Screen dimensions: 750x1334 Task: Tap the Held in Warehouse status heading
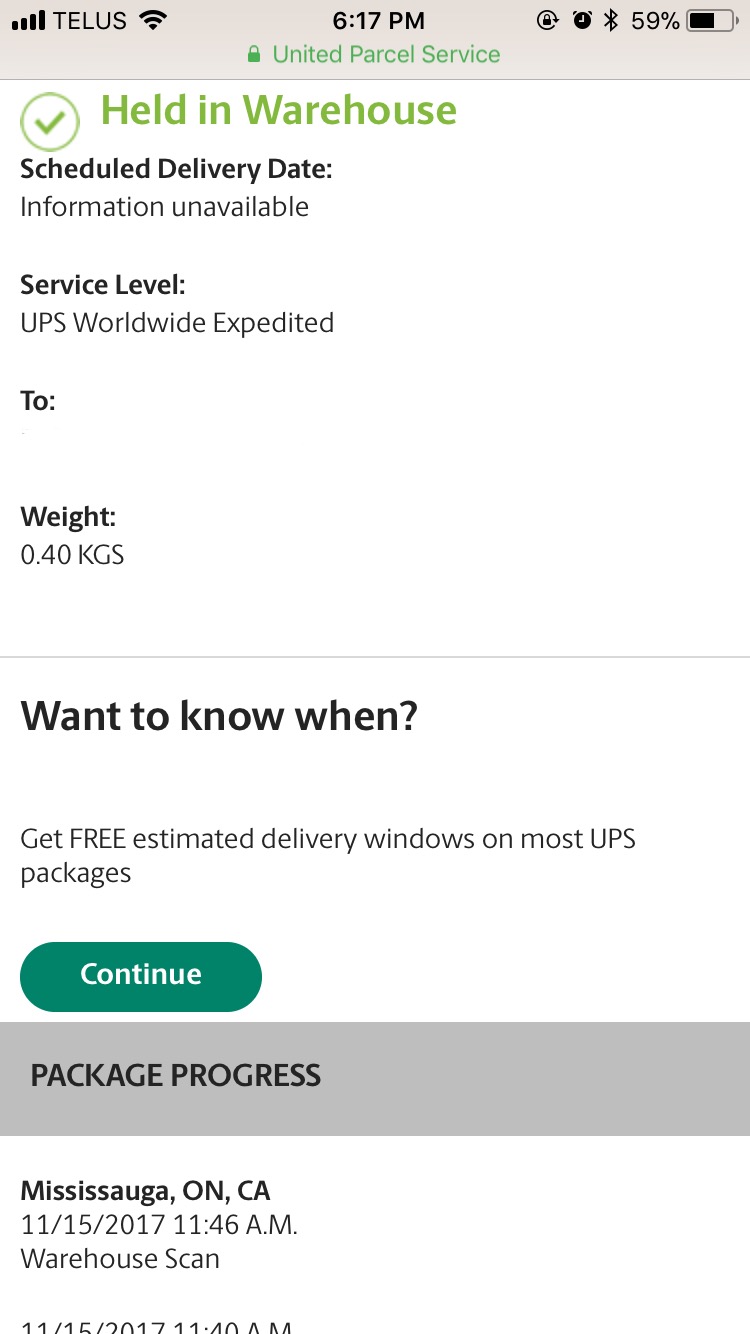[279, 110]
